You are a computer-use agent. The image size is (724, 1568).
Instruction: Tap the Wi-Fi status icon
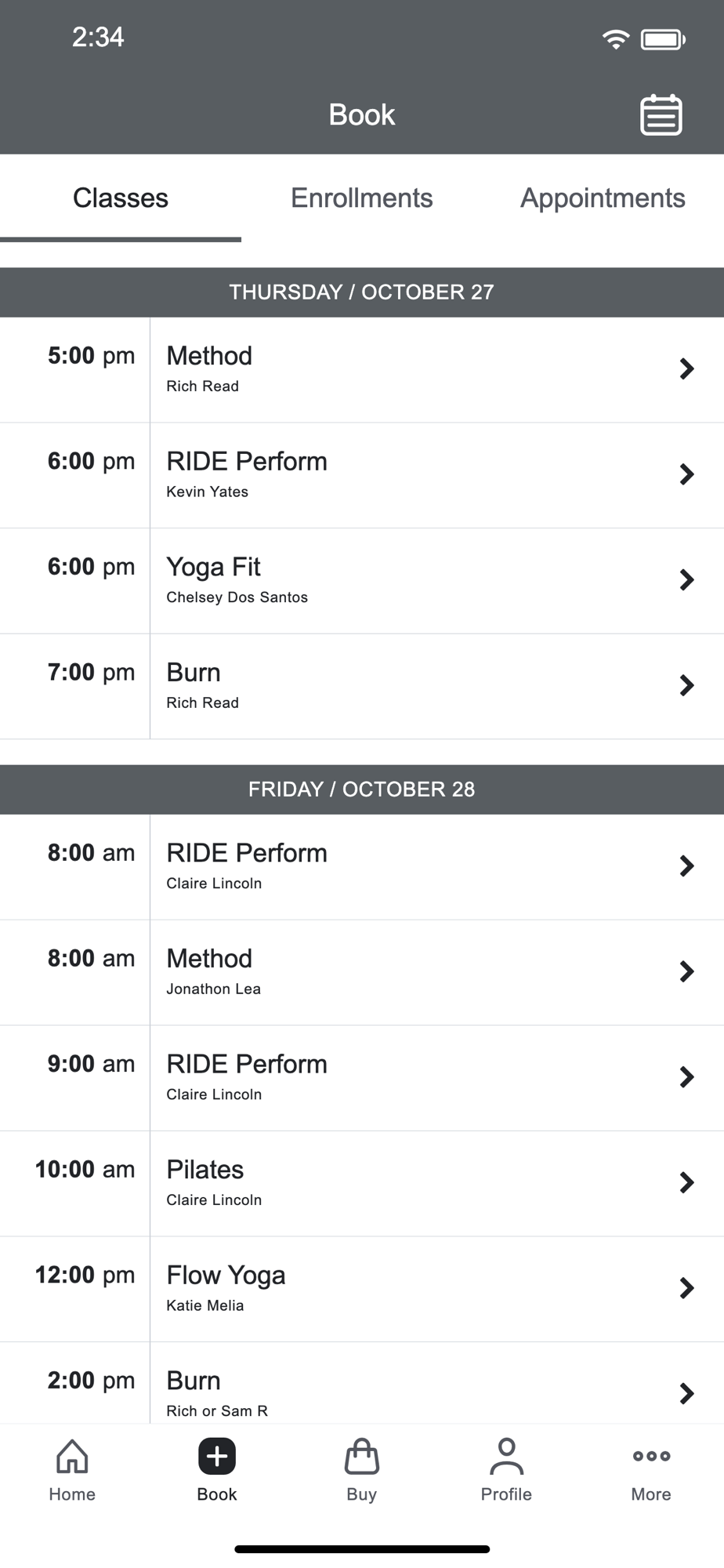tap(616, 38)
